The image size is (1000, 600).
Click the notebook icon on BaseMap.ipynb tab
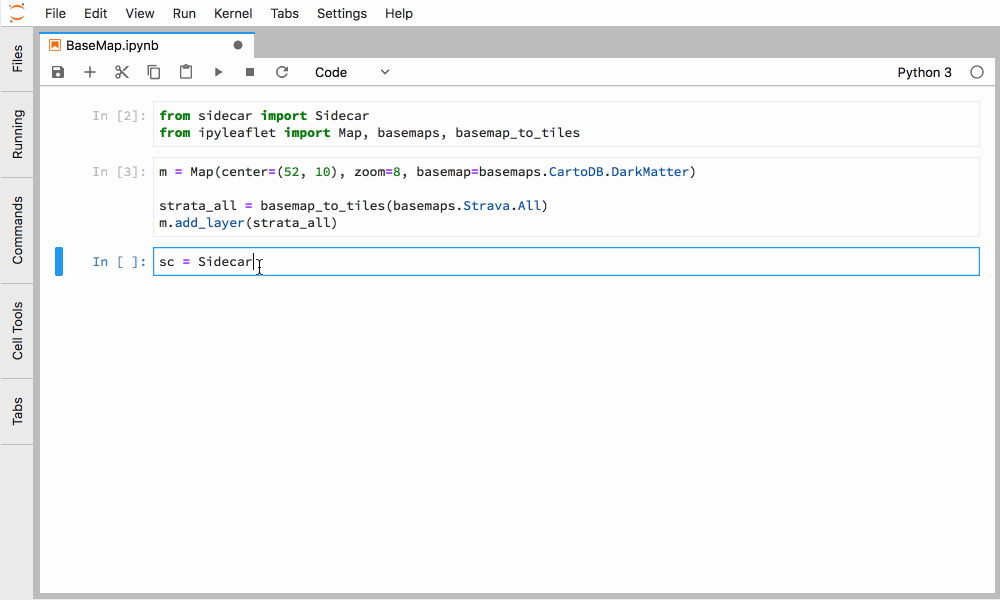coord(55,45)
